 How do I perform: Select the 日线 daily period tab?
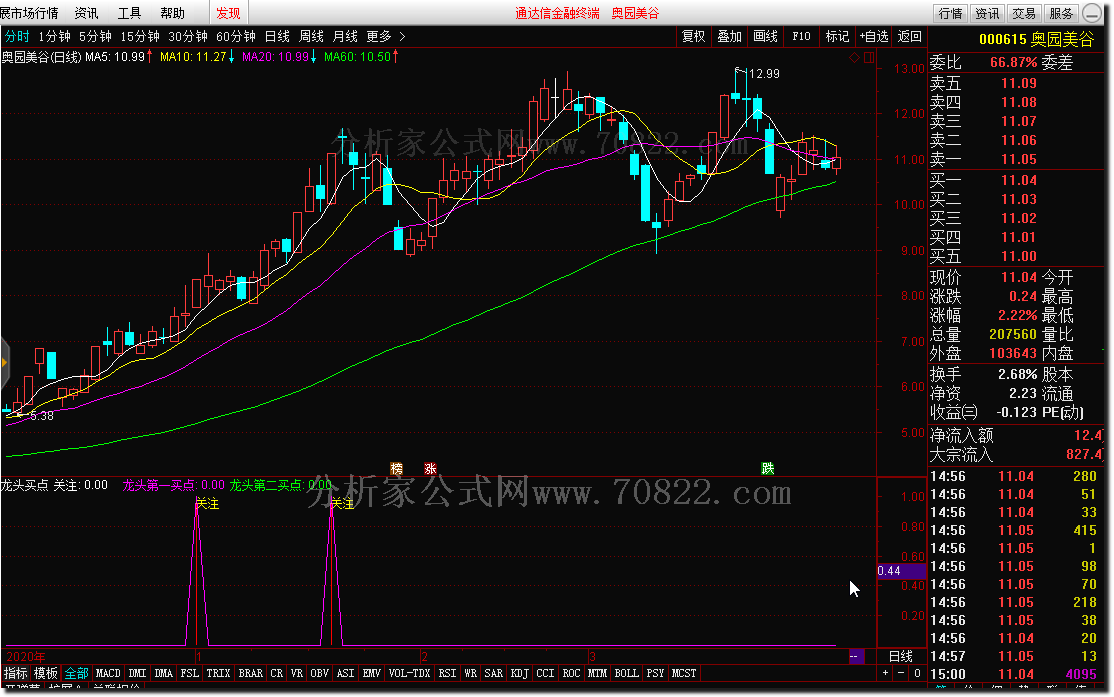click(277, 36)
